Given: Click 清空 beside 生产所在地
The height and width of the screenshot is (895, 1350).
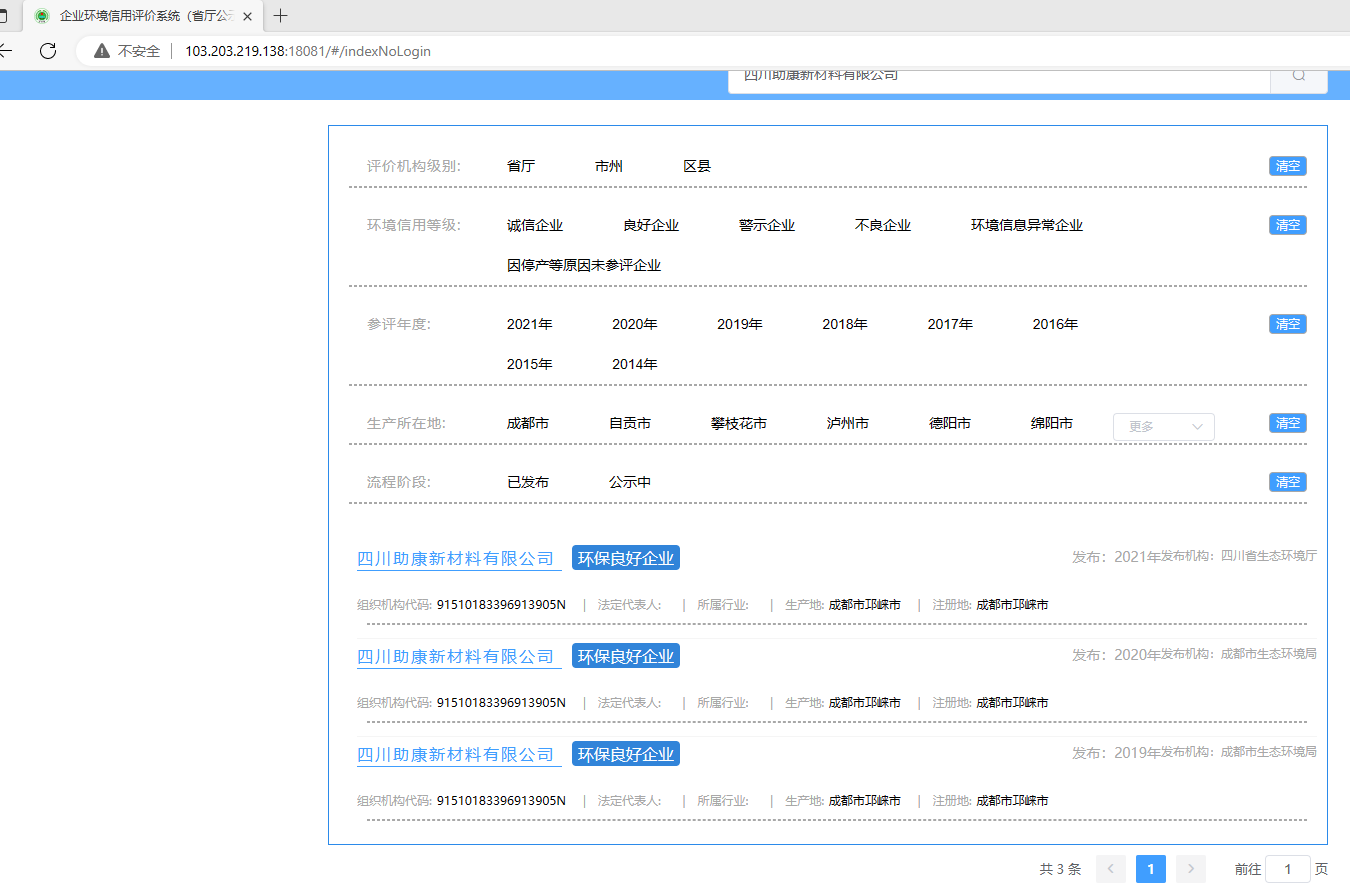Looking at the screenshot, I should pyautogui.click(x=1287, y=423).
